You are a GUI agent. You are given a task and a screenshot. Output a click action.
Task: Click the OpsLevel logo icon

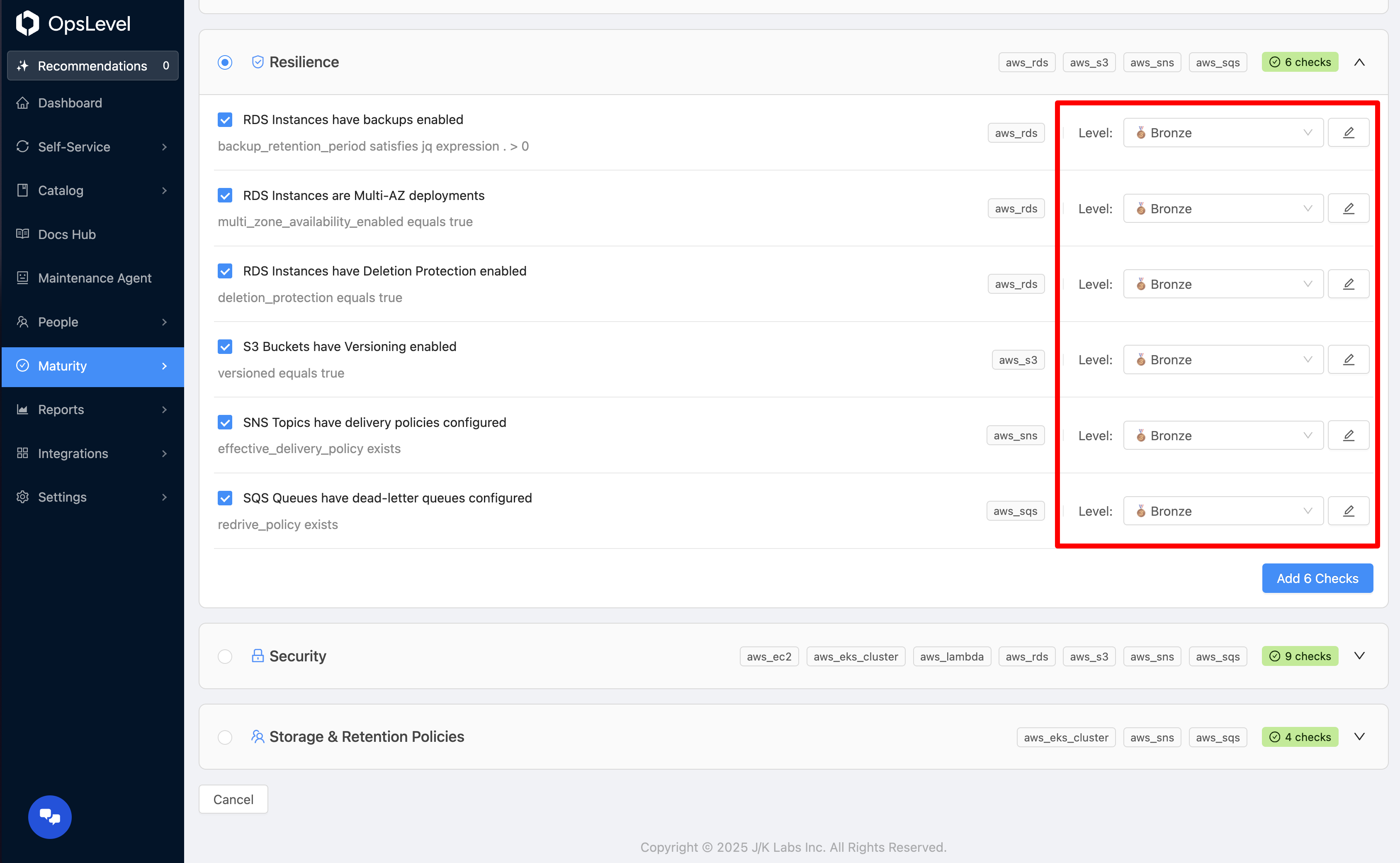(x=27, y=23)
